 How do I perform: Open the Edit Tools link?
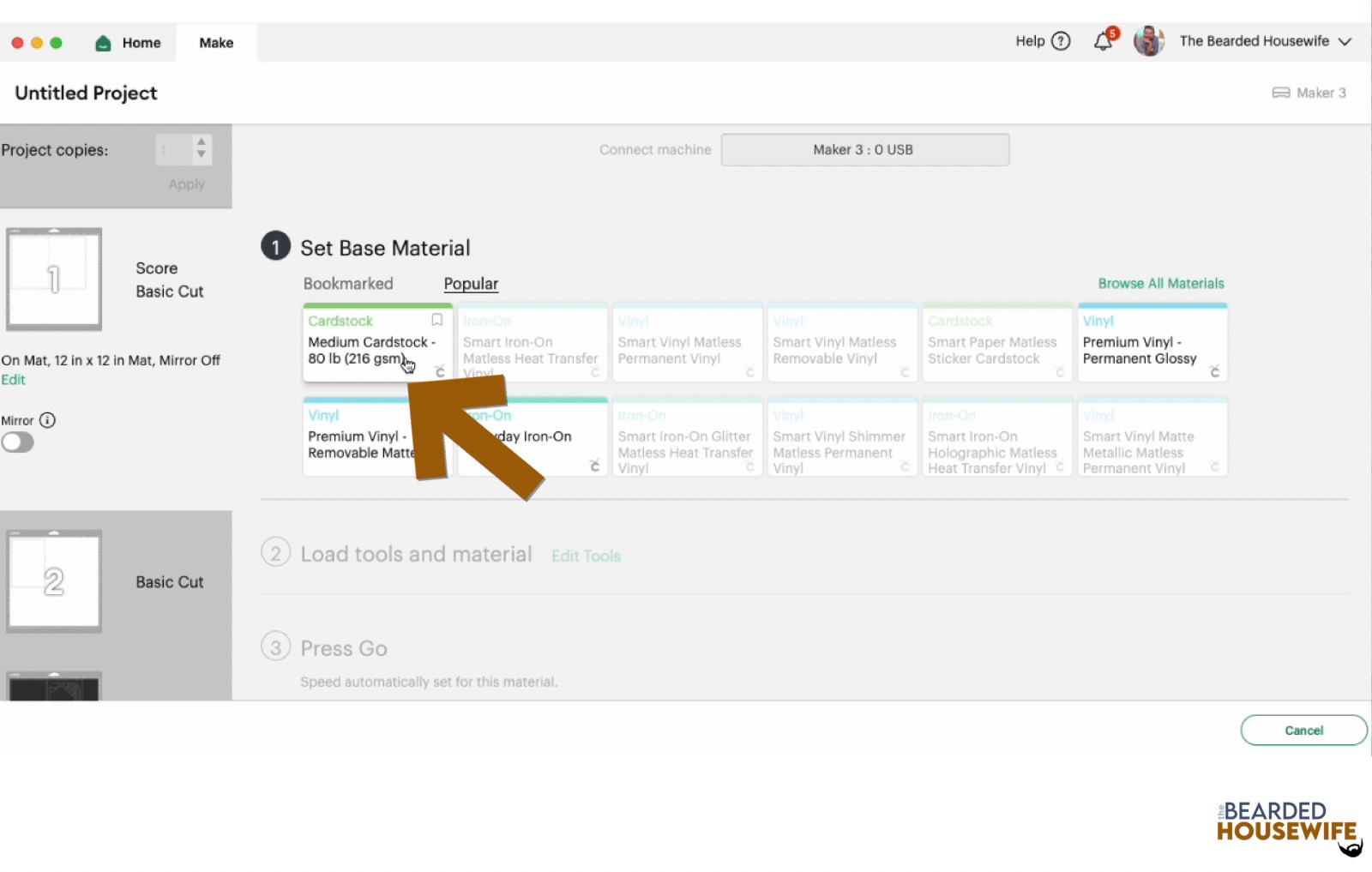coord(586,556)
